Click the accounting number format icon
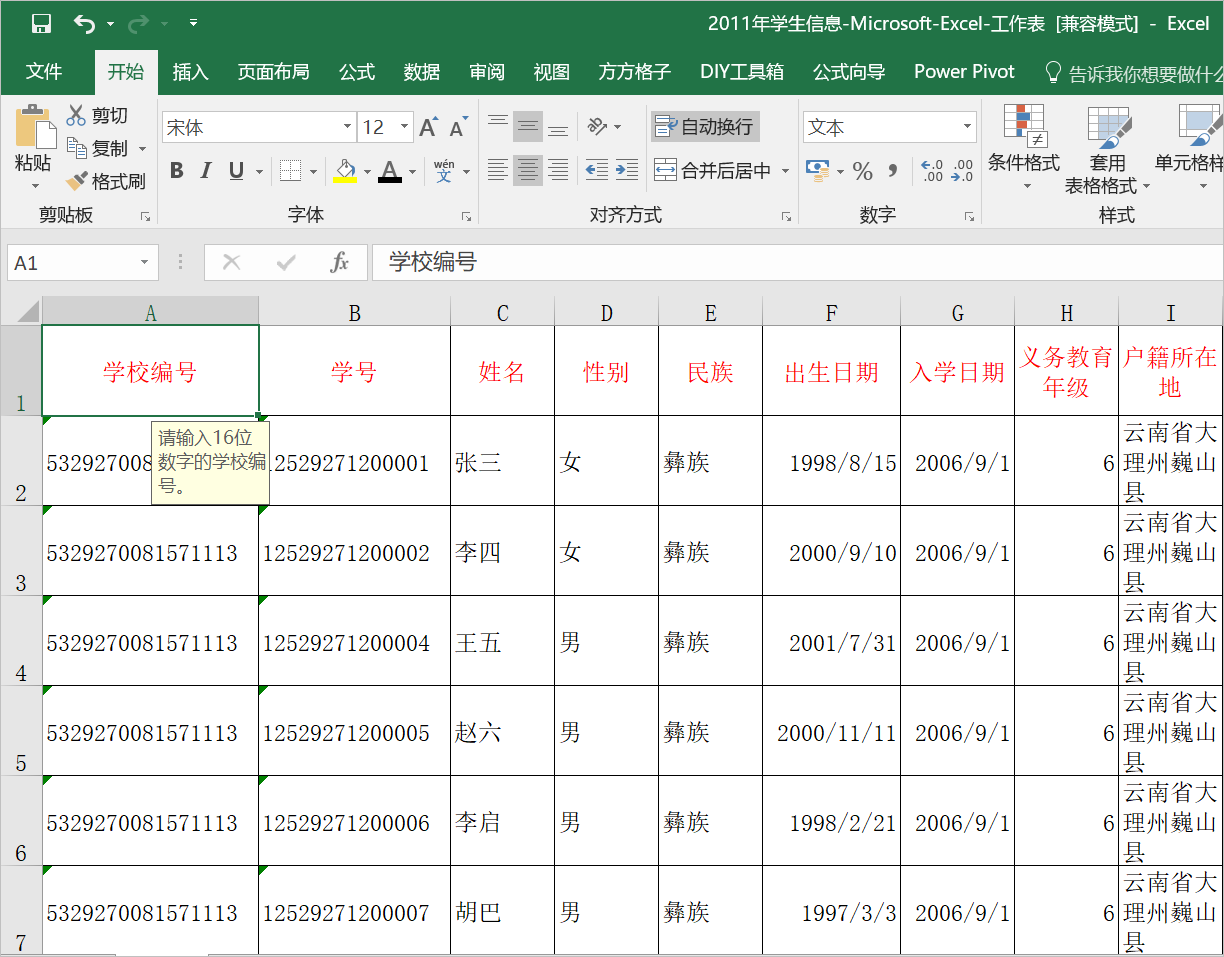The width and height of the screenshot is (1224, 957). (817, 170)
